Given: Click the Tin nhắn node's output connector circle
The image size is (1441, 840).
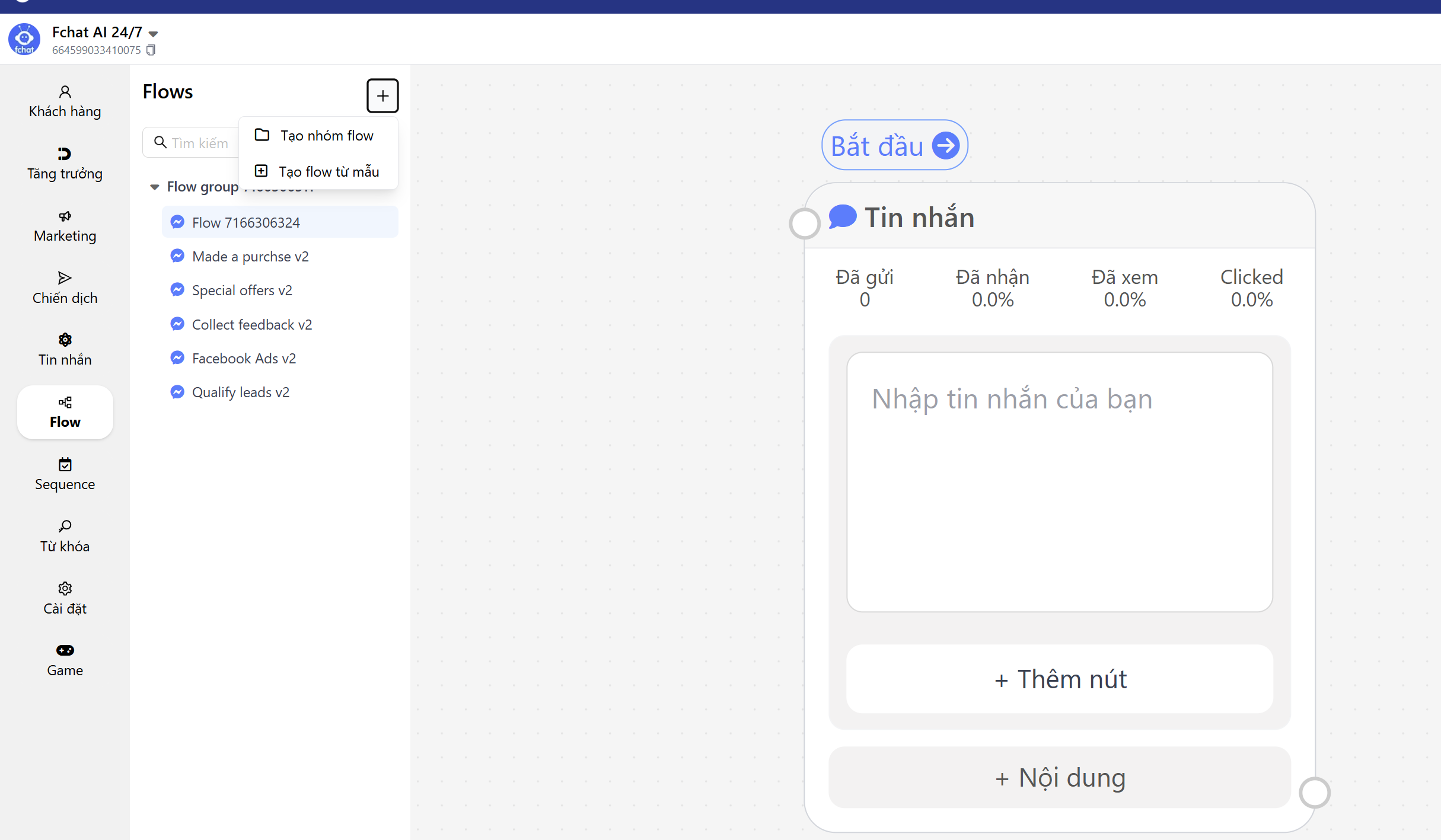Looking at the screenshot, I should point(1314,793).
